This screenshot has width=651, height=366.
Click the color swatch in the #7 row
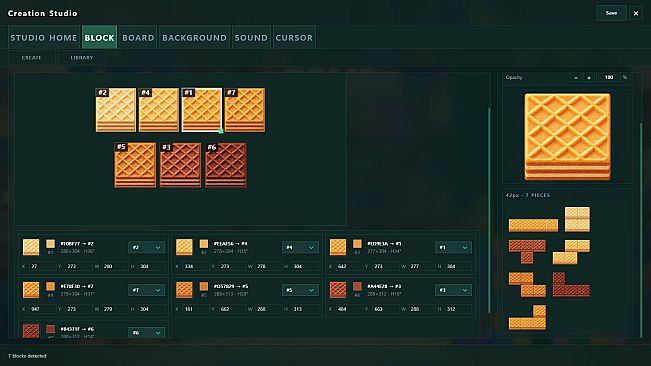coord(50,286)
